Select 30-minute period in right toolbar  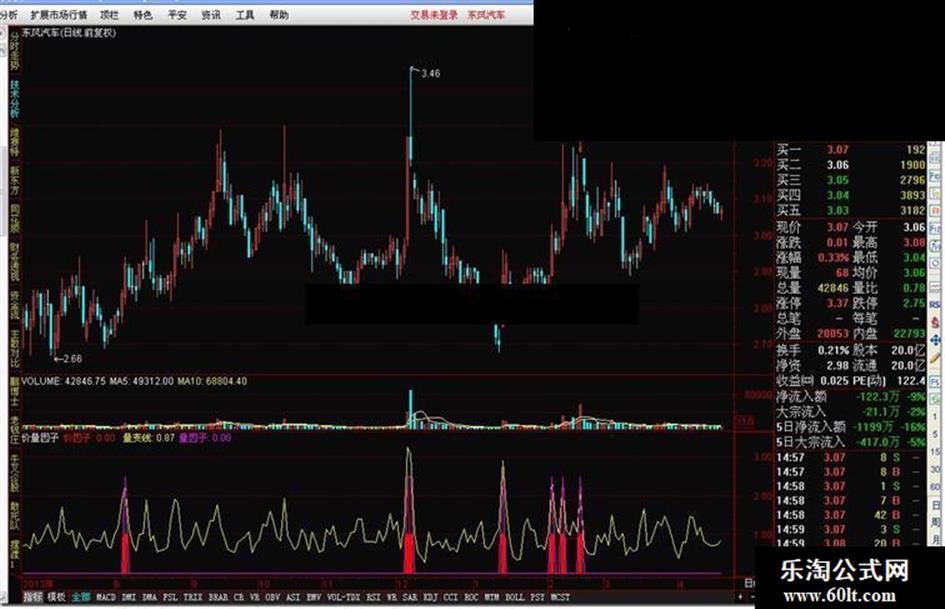tap(935, 469)
